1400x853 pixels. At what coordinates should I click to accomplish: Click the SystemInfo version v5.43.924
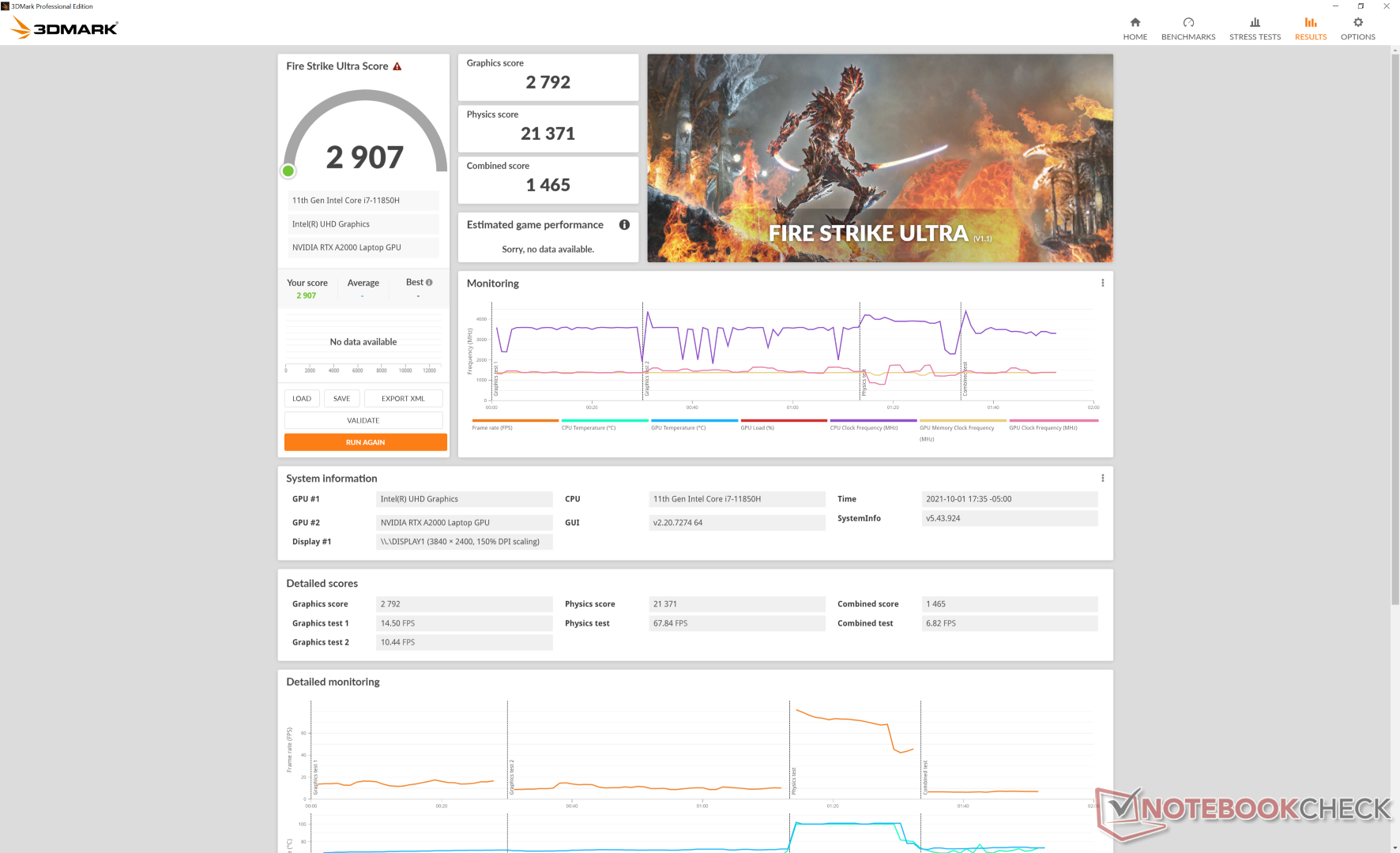tap(1010, 519)
